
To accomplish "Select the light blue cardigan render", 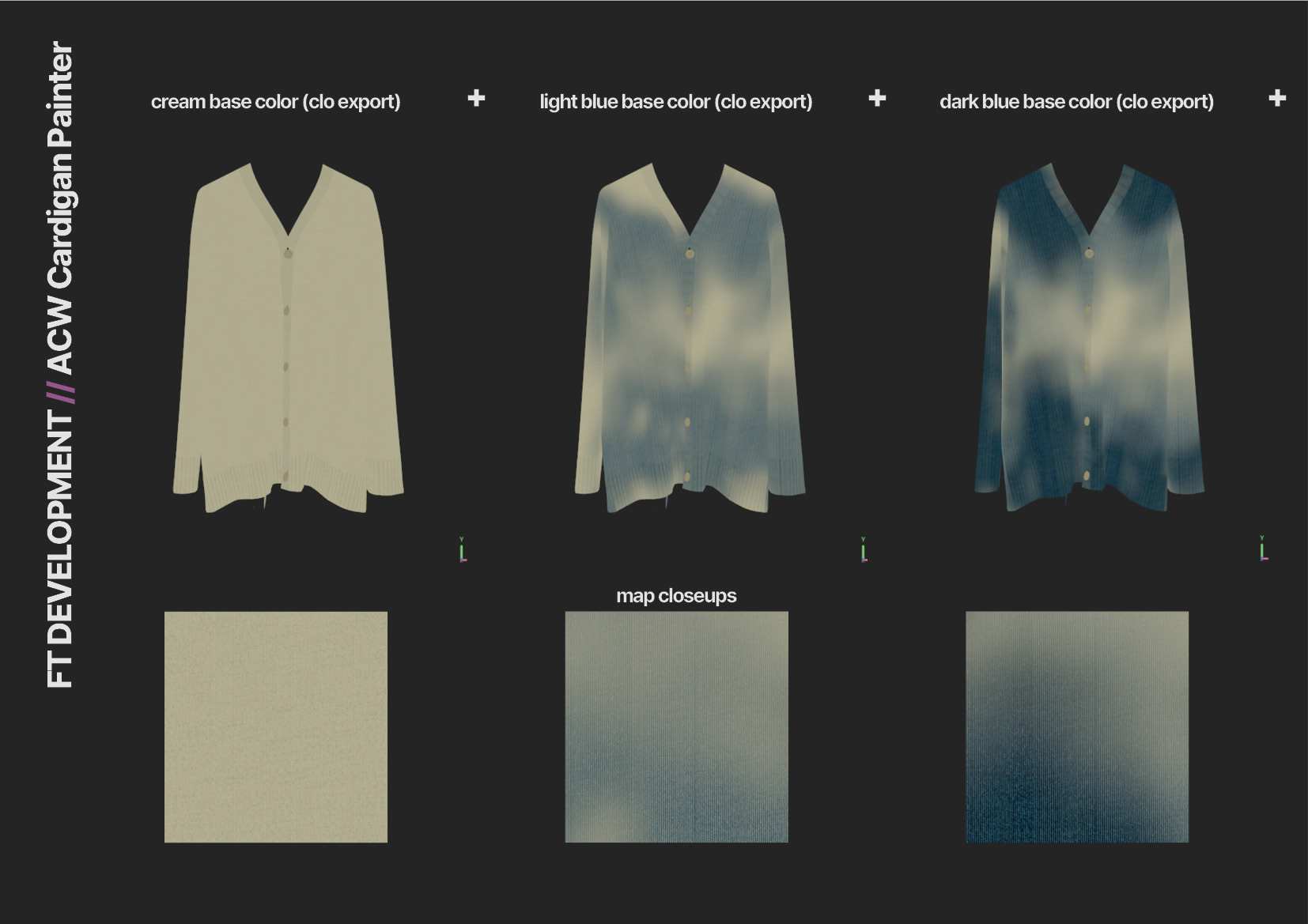I will tap(690, 338).
